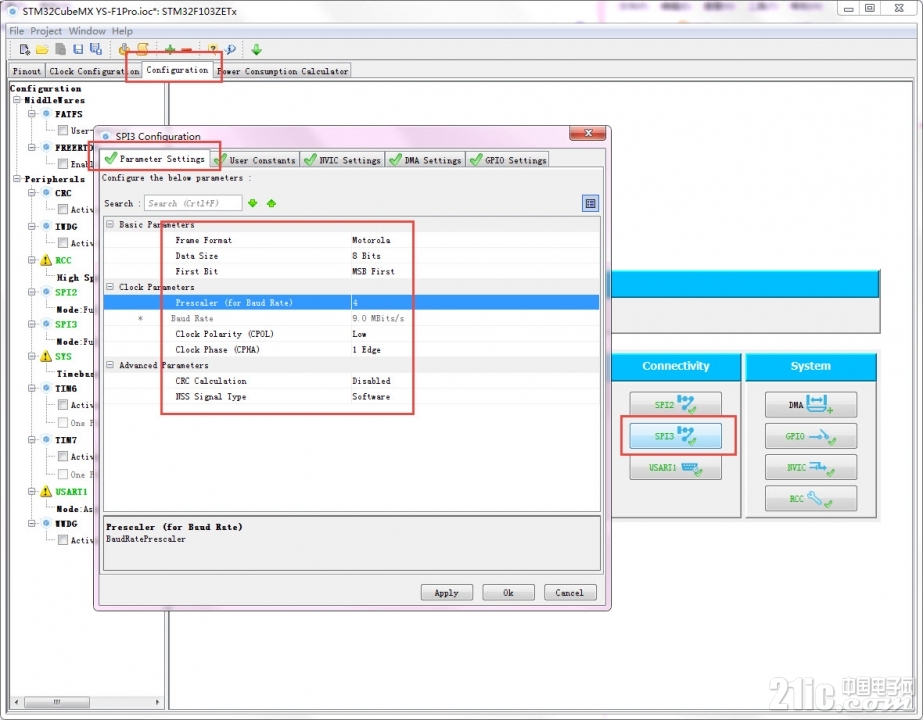Collapse the FATFS tree node
The image size is (923, 720).
click(x=32, y=114)
